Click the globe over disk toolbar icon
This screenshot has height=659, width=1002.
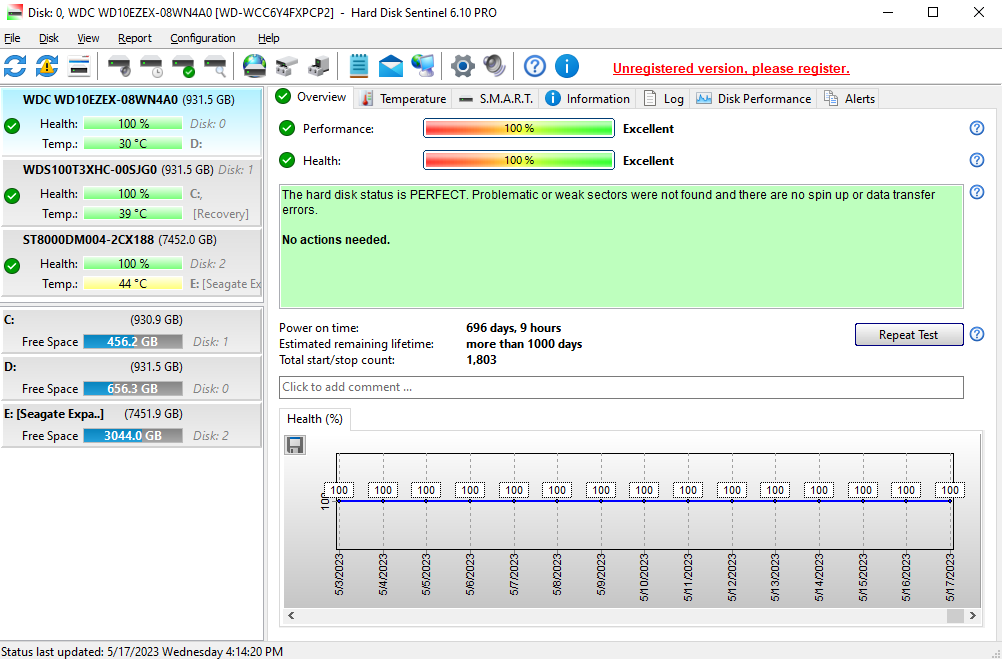point(254,66)
